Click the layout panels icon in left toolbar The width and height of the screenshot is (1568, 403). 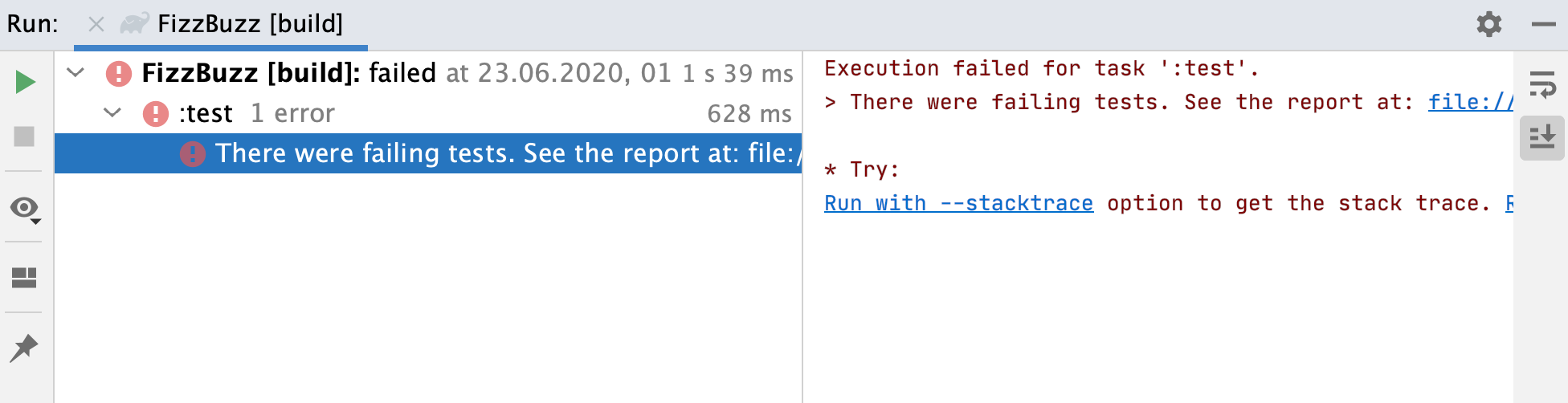[24, 278]
